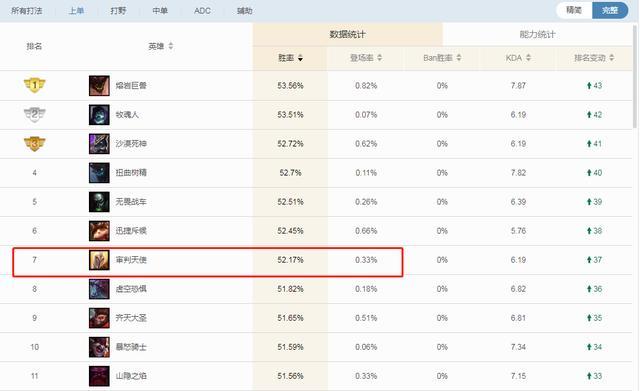Open the 暴怒骑士 champion portrait

pyautogui.click(x=99, y=347)
